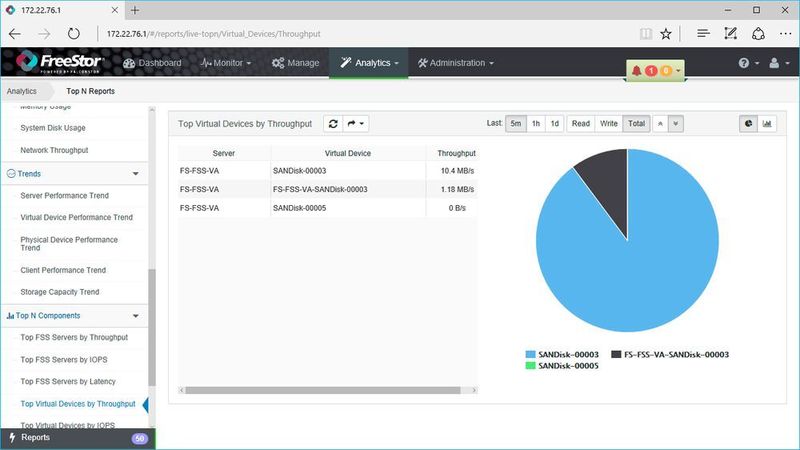The width and height of the screenshot is (800, 450).
Task: Show Total throughput
Action: coord(636,123)
